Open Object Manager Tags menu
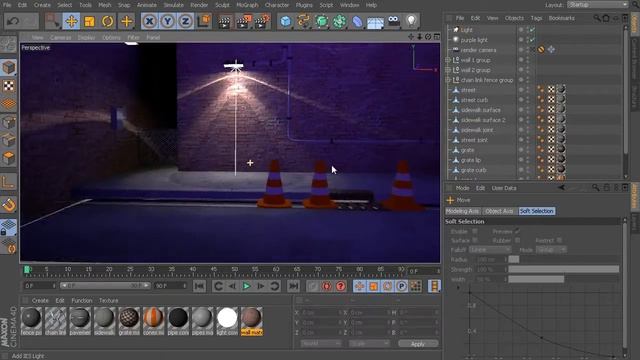 tap(536, 18)
